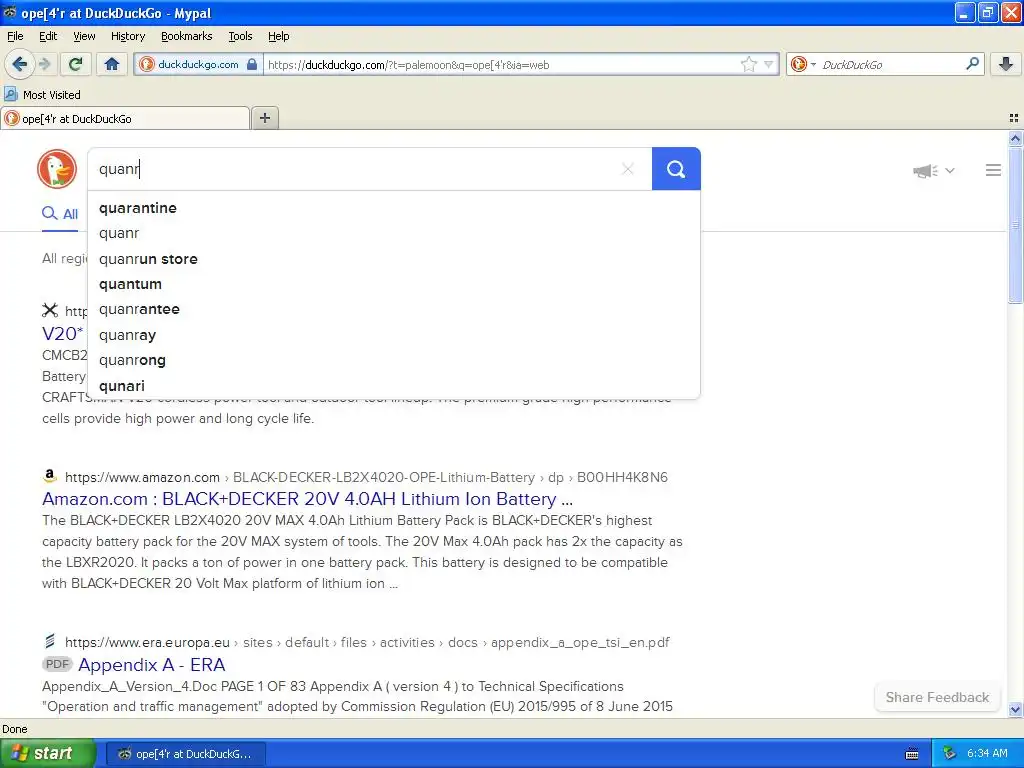This screenshot has width=1024, height=768.
Task: Click the Amazon favicon beside the result
Action: pyautogui.click(x=50, y=476)
